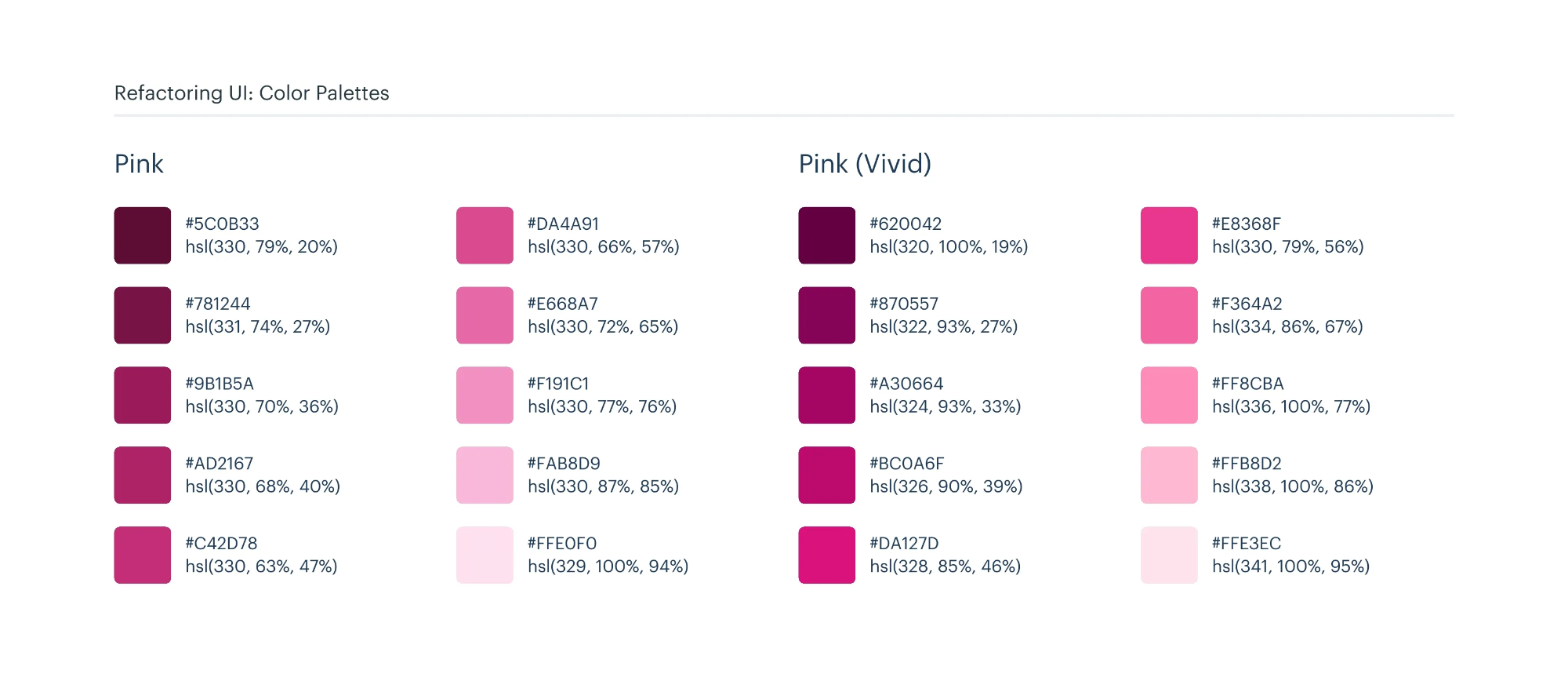
Task: Pick the #9B1B5A pink swatch
Action: (143, 395)
